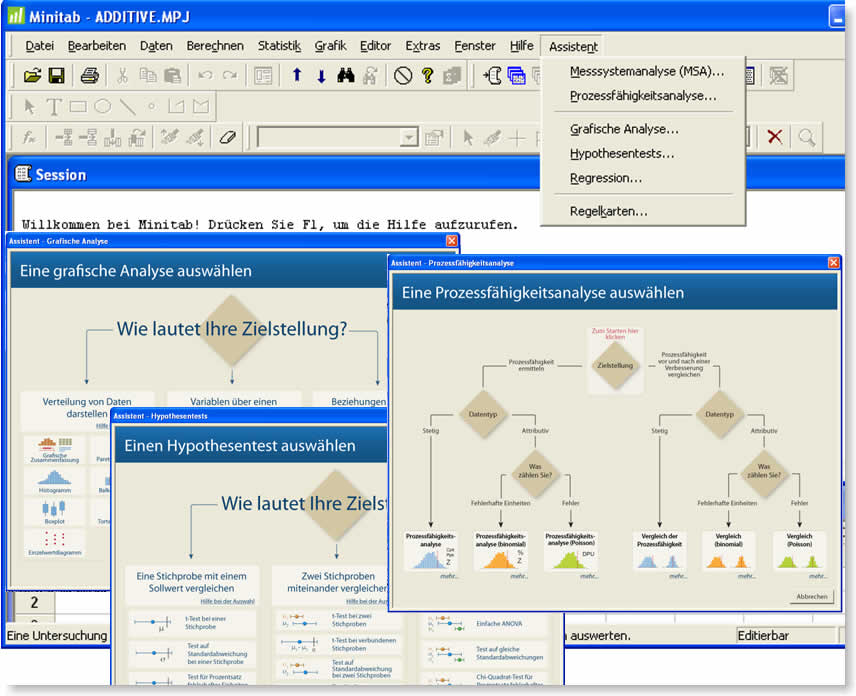
Task: Select the Rectangle drawing tool
Action: click(x=78, y=106)
